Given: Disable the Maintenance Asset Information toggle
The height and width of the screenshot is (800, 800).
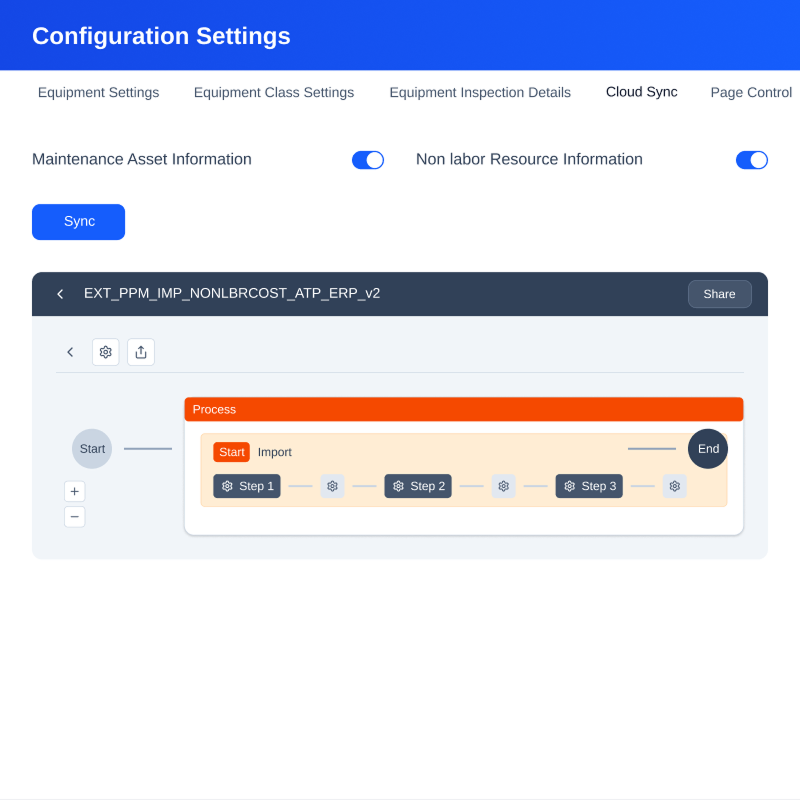Looking at the screenshot, I should pos(368,160).
